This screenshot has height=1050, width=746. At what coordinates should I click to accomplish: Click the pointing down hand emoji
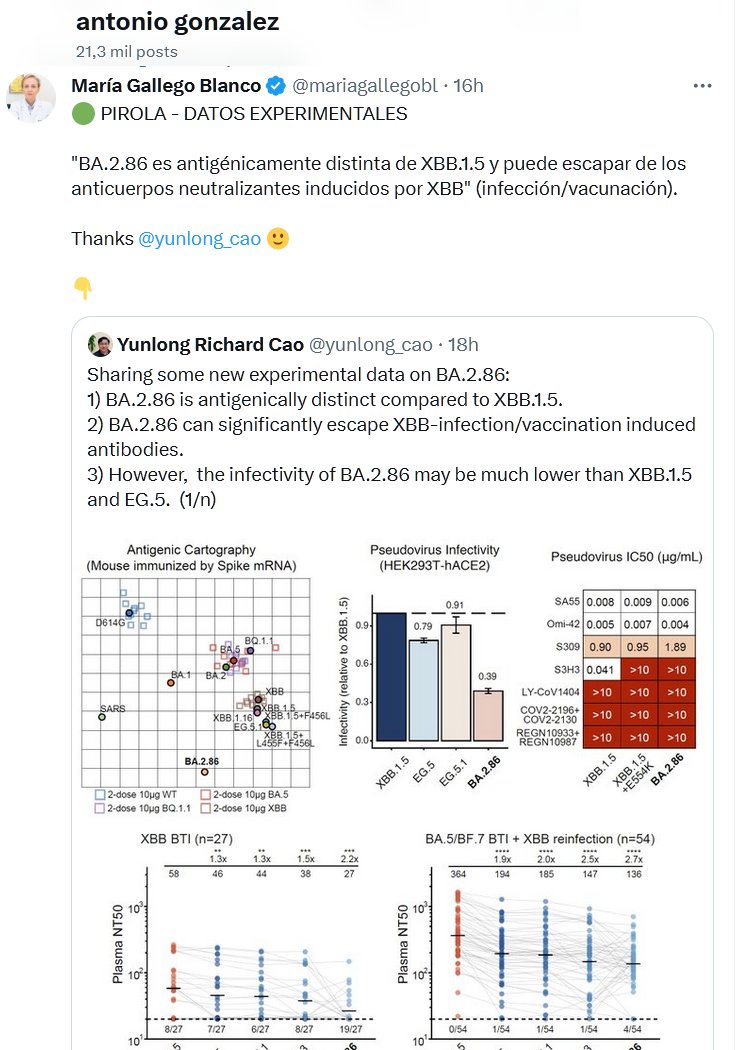[82, 288]
